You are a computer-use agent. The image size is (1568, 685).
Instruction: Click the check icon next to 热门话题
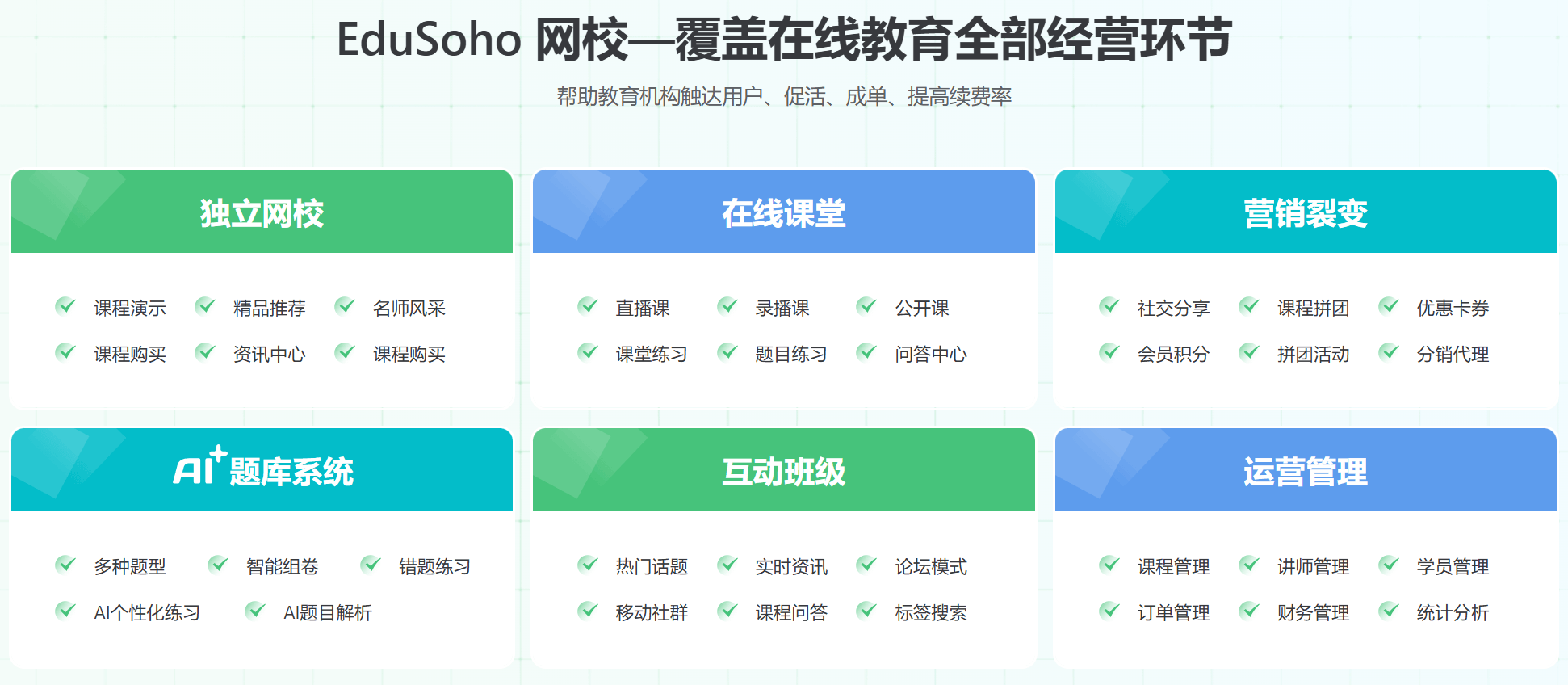click(x=587, y=565)
